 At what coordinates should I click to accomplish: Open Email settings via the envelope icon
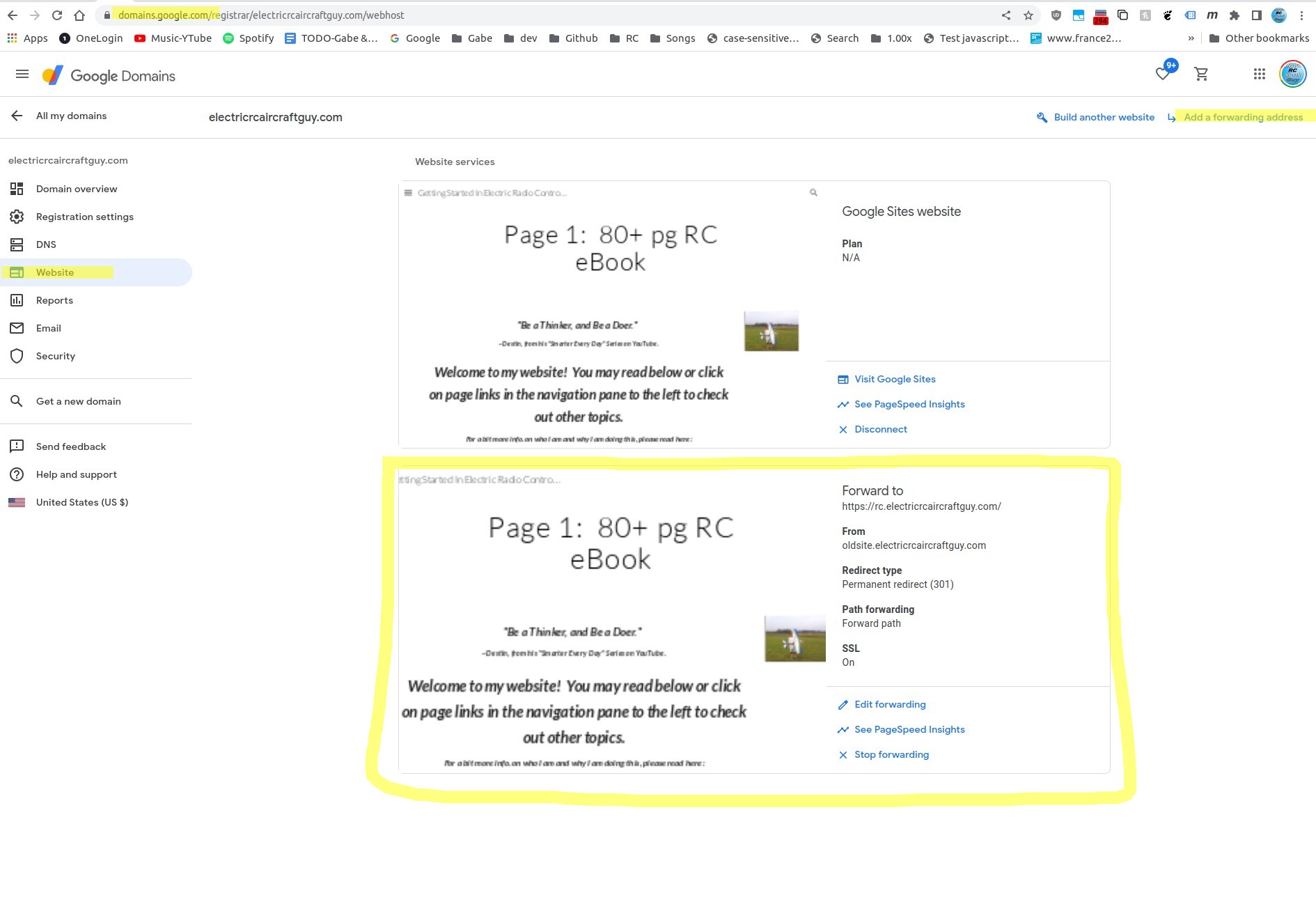pyautogui.click(x=49, y=328)
